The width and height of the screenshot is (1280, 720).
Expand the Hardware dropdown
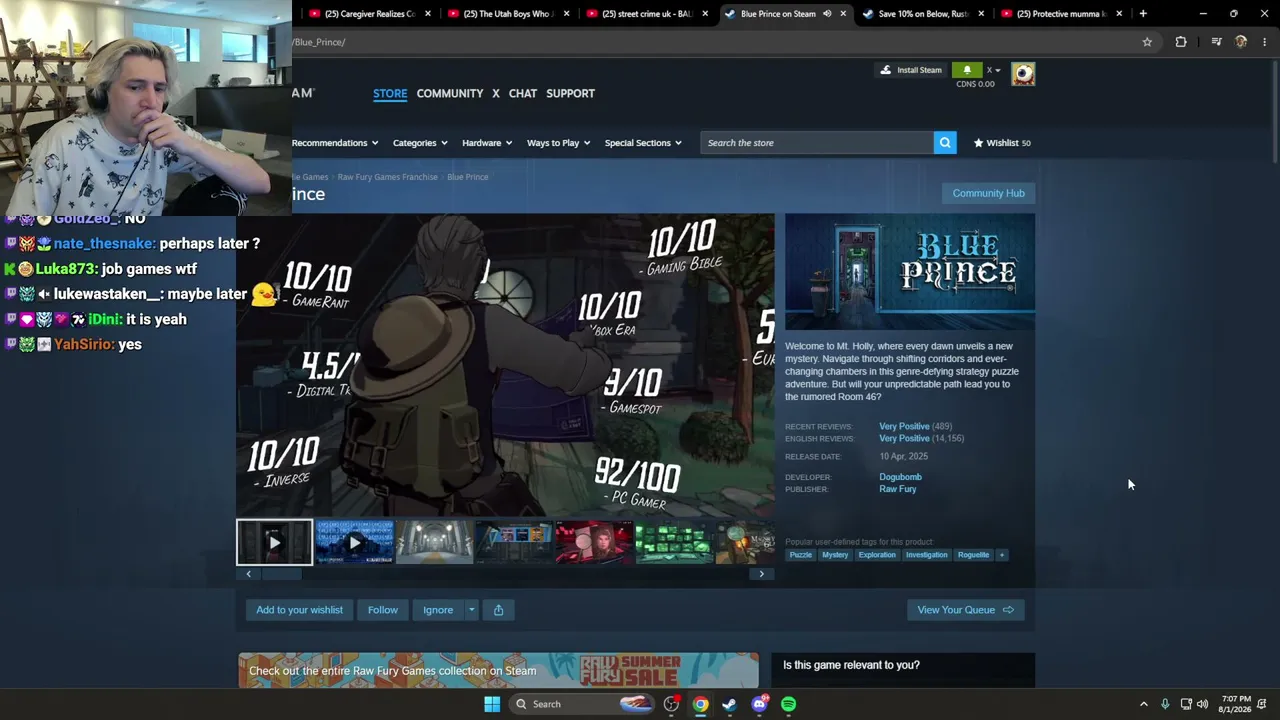click(487, 143)
